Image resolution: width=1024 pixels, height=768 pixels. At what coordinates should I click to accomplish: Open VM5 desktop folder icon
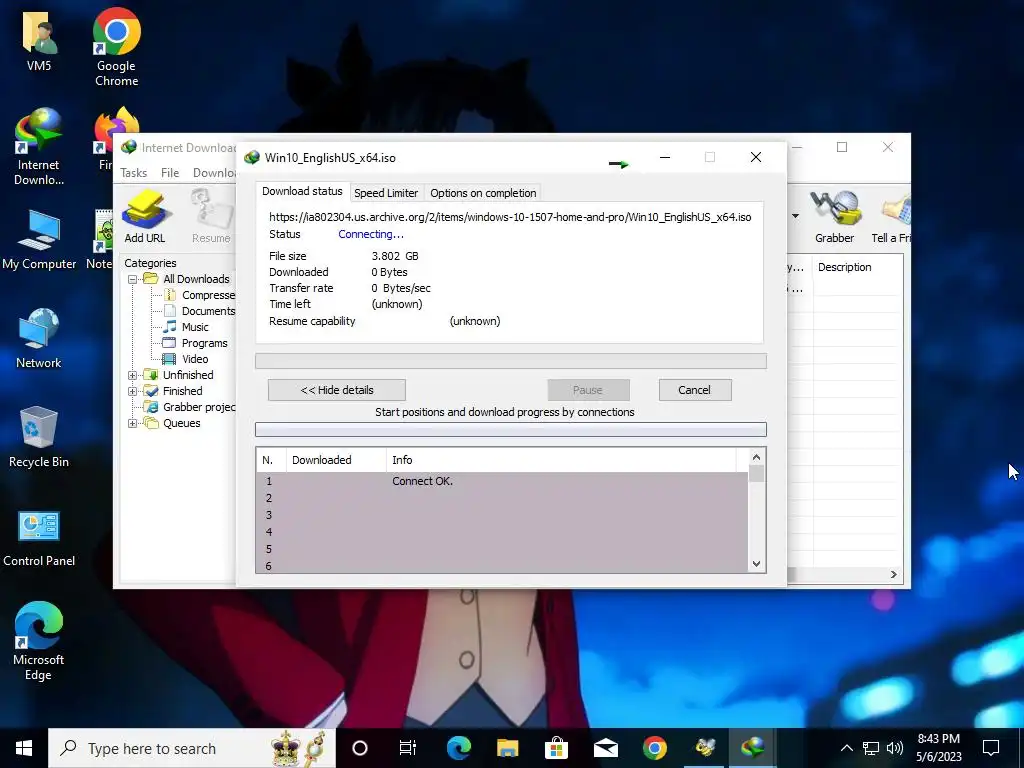(39, 42)
